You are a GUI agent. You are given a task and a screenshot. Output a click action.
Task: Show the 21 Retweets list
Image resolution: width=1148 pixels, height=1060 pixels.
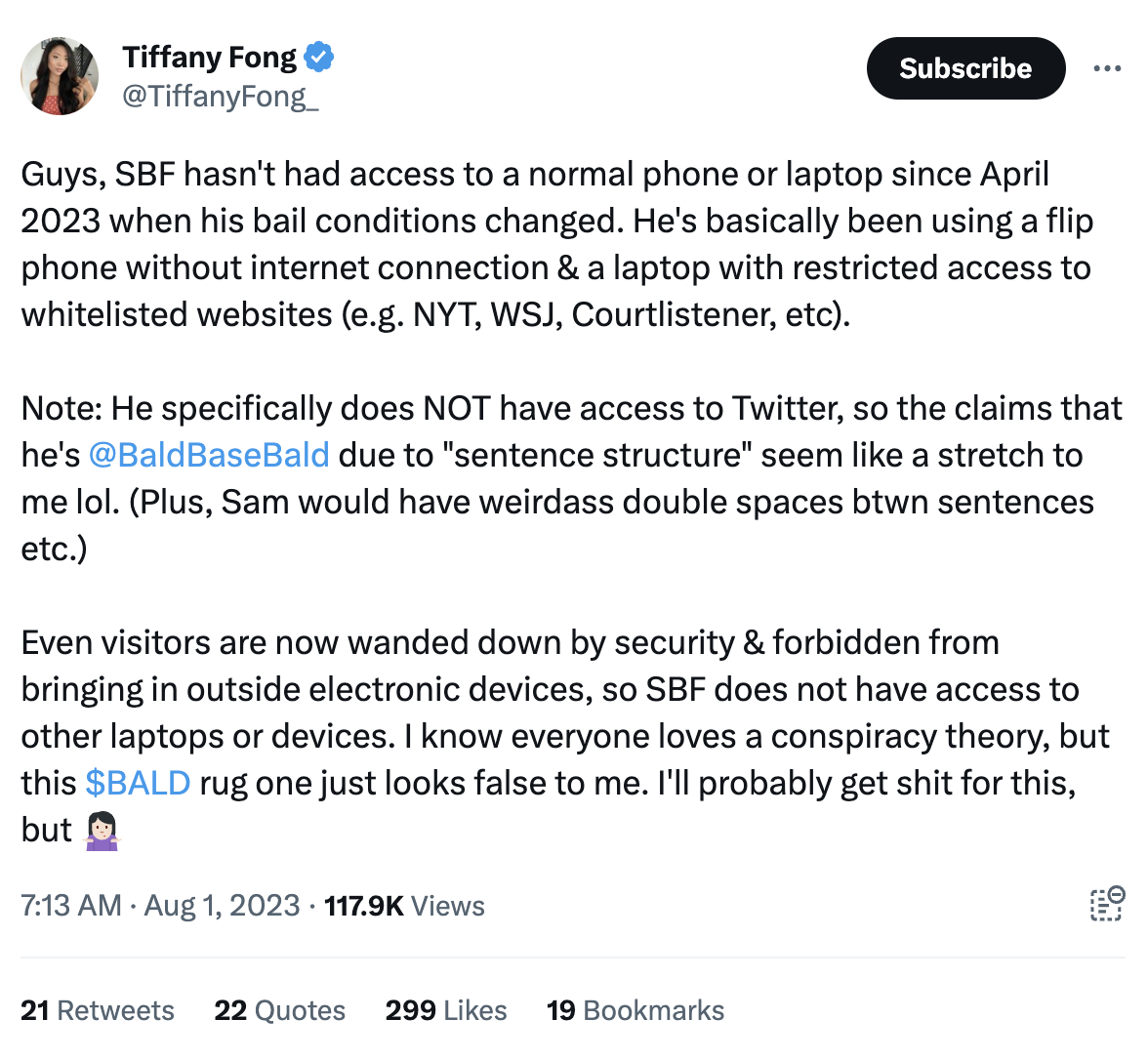[98, 1010]
